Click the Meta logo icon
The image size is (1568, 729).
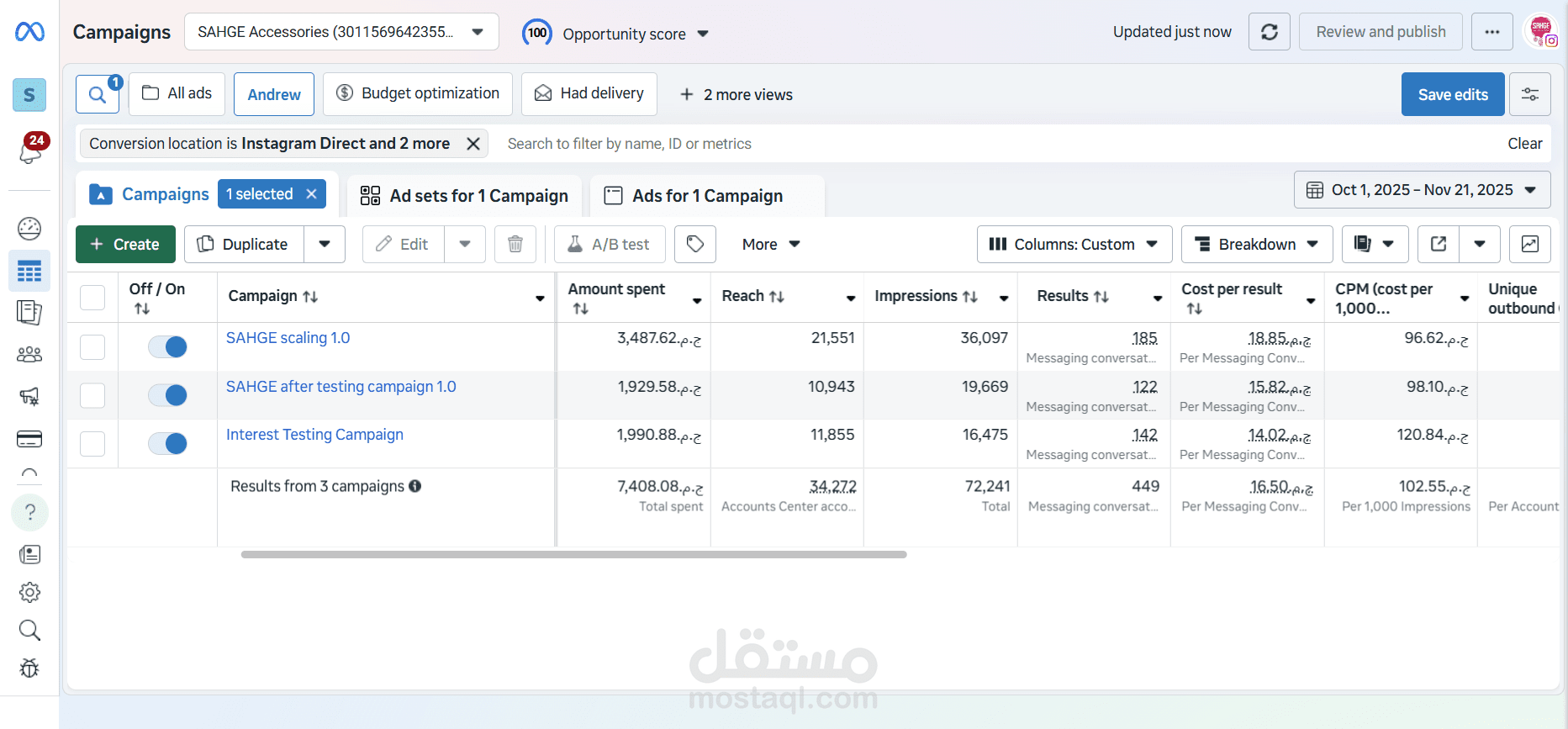(x=29, y=32)
